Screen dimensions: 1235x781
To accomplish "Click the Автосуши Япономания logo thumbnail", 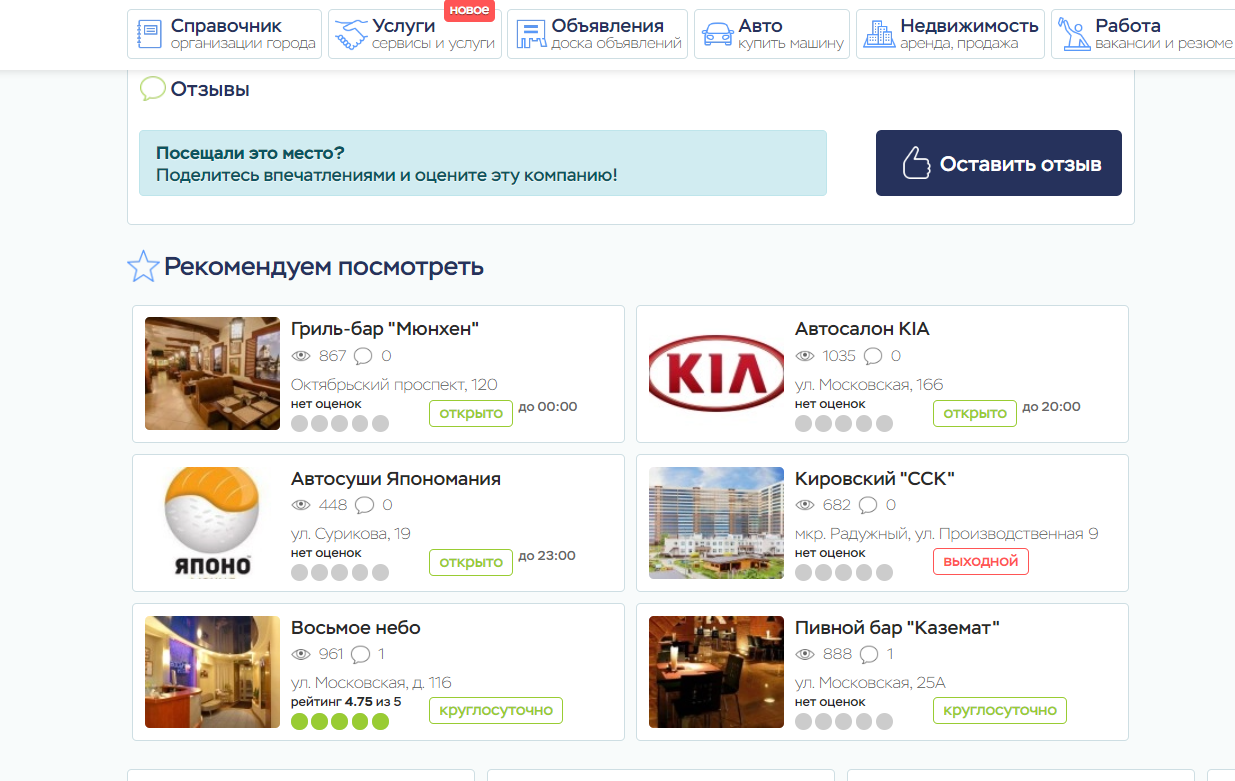I will coord(212,523).
